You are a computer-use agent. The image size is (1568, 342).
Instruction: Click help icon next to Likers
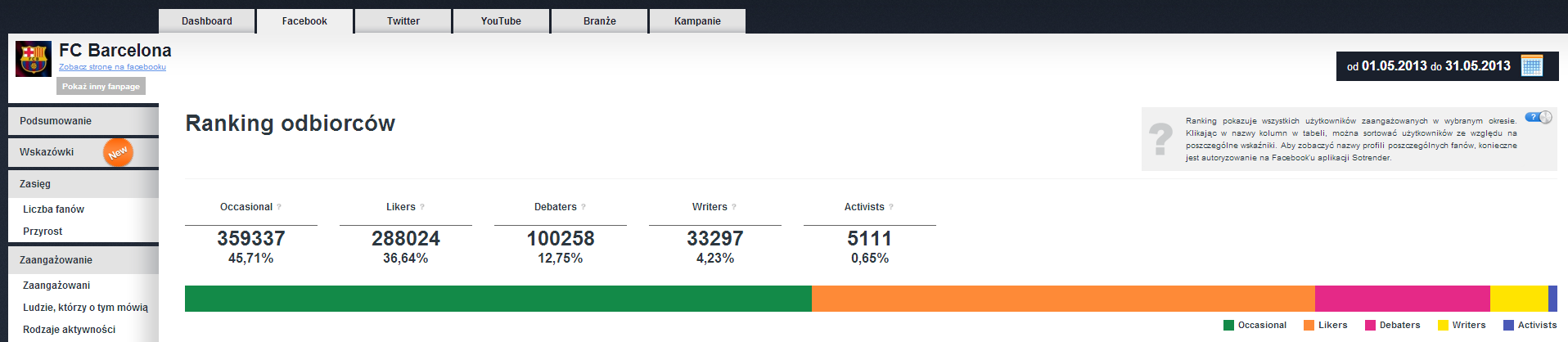pyautogui.click(x=422, y=207)
